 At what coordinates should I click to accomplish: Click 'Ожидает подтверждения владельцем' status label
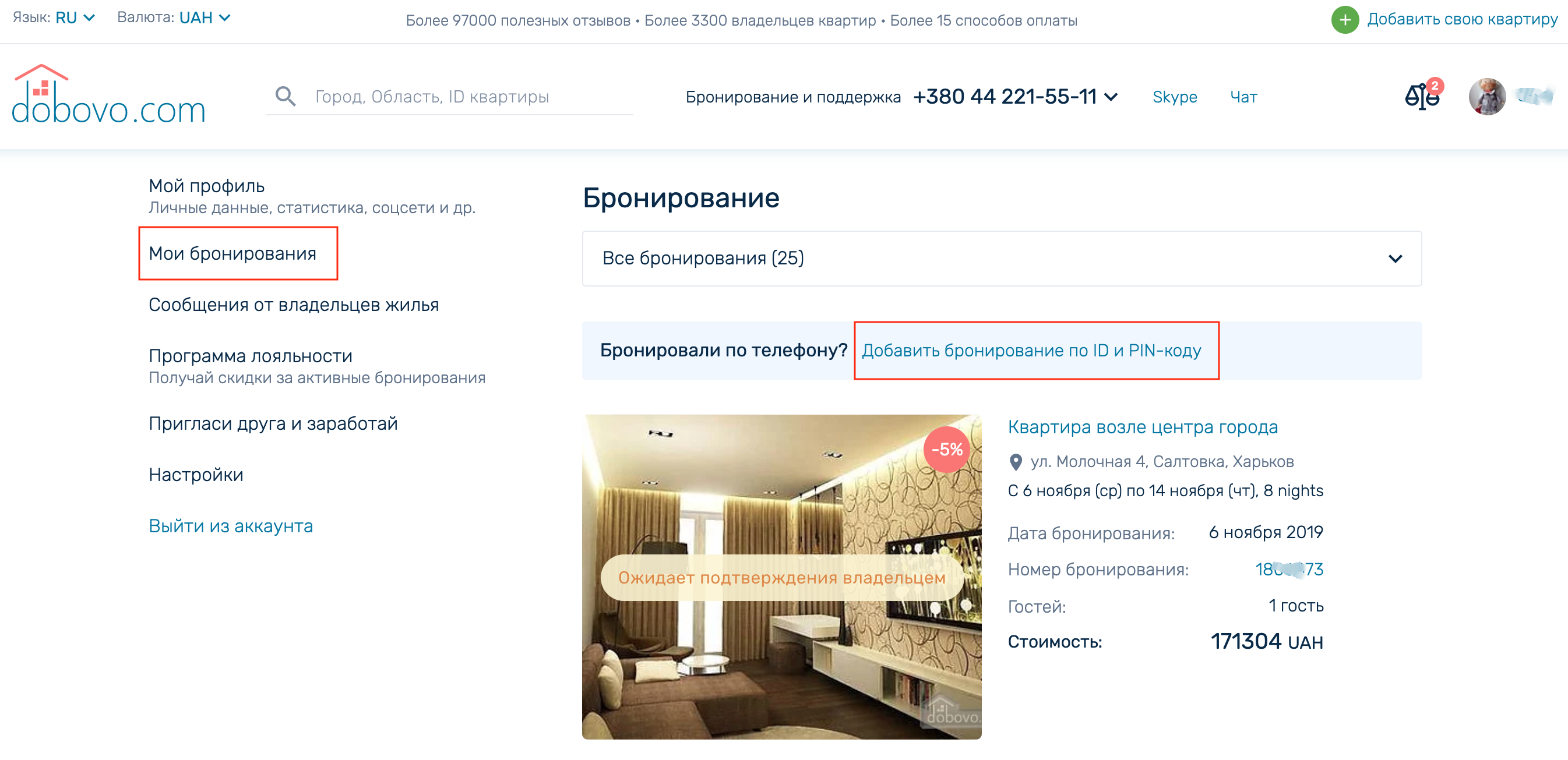point(781,578)
